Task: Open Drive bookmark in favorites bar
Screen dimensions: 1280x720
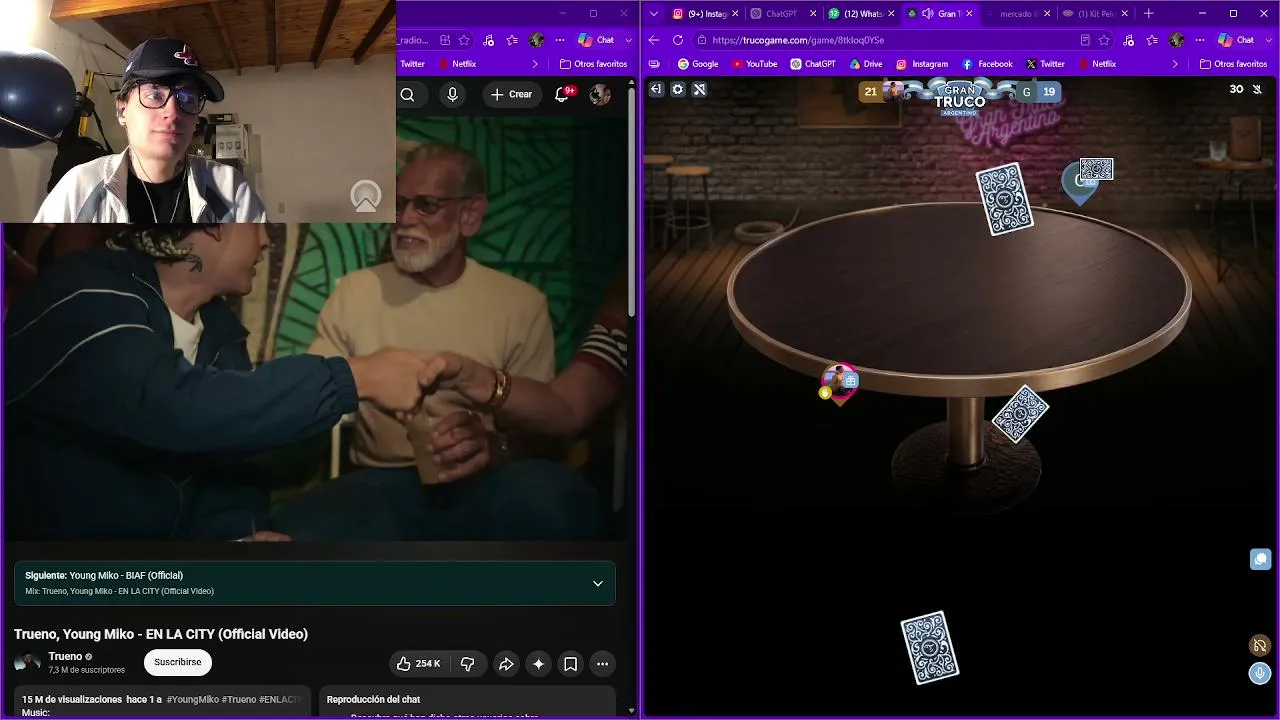Action: tap(866, 64)
